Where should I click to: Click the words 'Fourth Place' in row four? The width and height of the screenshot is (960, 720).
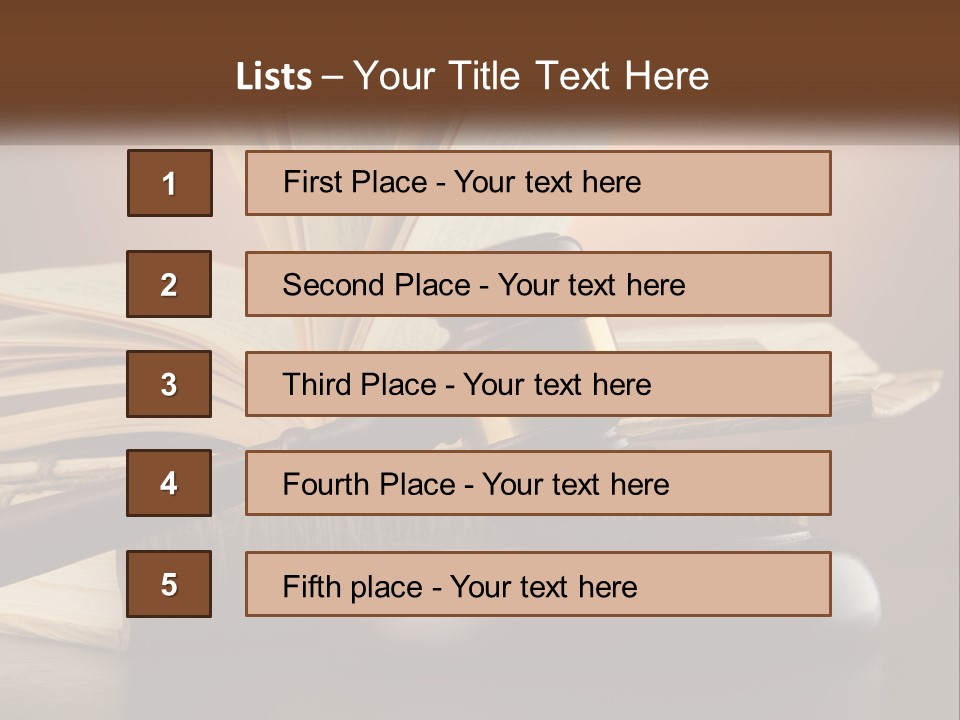pos(369,484)
